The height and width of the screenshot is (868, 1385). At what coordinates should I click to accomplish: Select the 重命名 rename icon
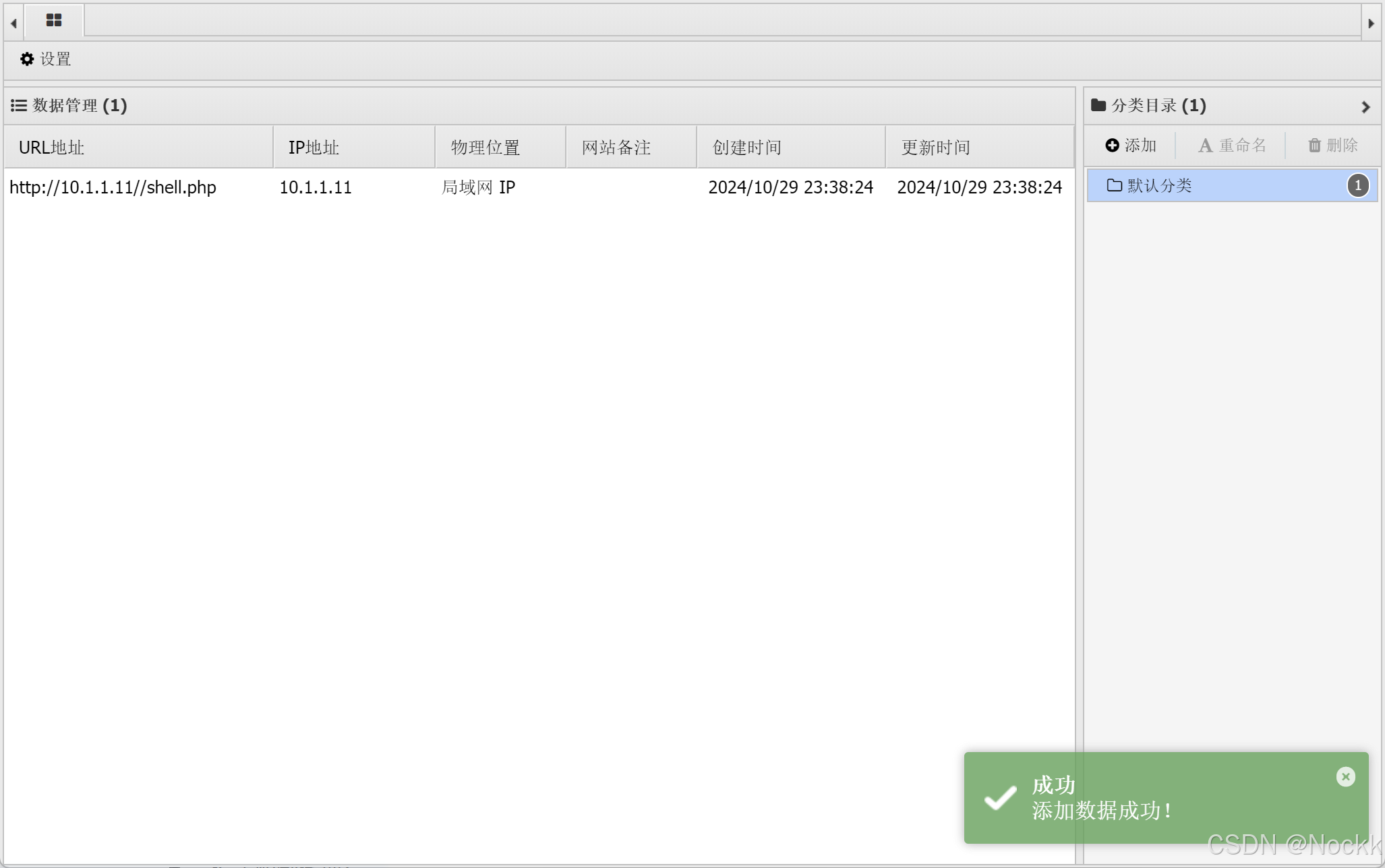[1204, 145]
